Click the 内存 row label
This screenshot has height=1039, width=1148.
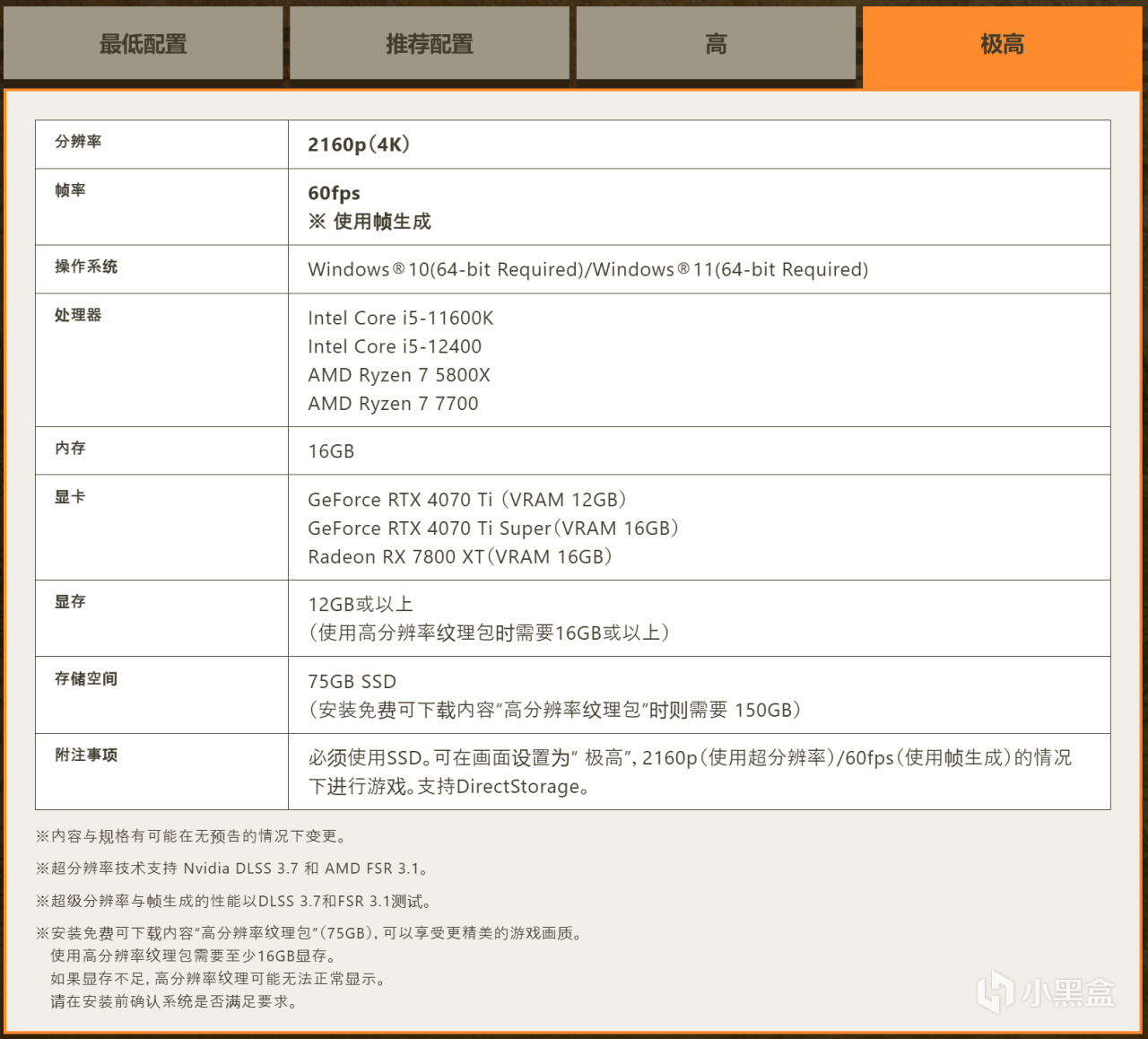point(70,448)
